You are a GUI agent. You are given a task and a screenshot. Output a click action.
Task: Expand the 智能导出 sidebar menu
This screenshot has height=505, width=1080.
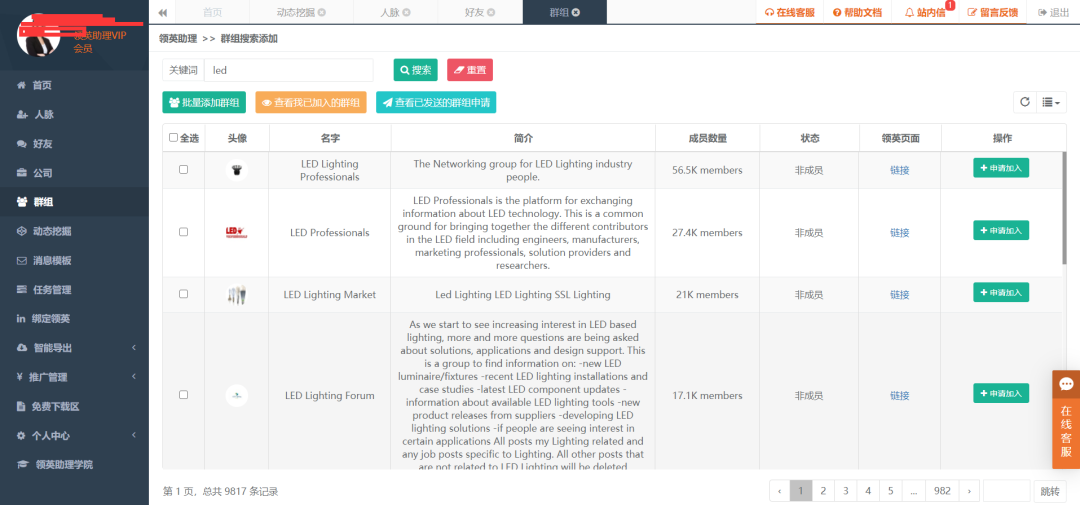click(74, 348)
